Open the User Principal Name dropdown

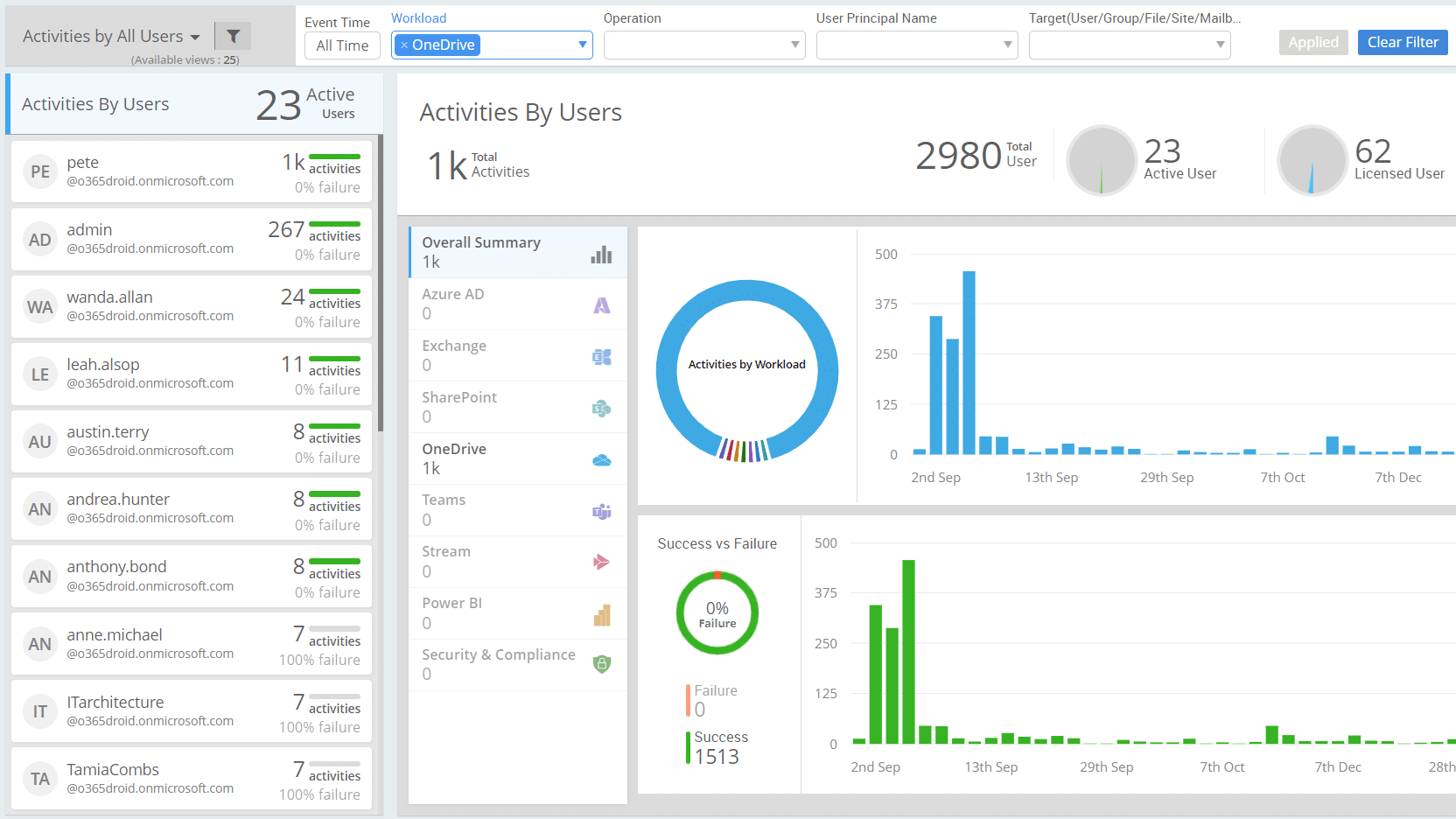point(916,45)
